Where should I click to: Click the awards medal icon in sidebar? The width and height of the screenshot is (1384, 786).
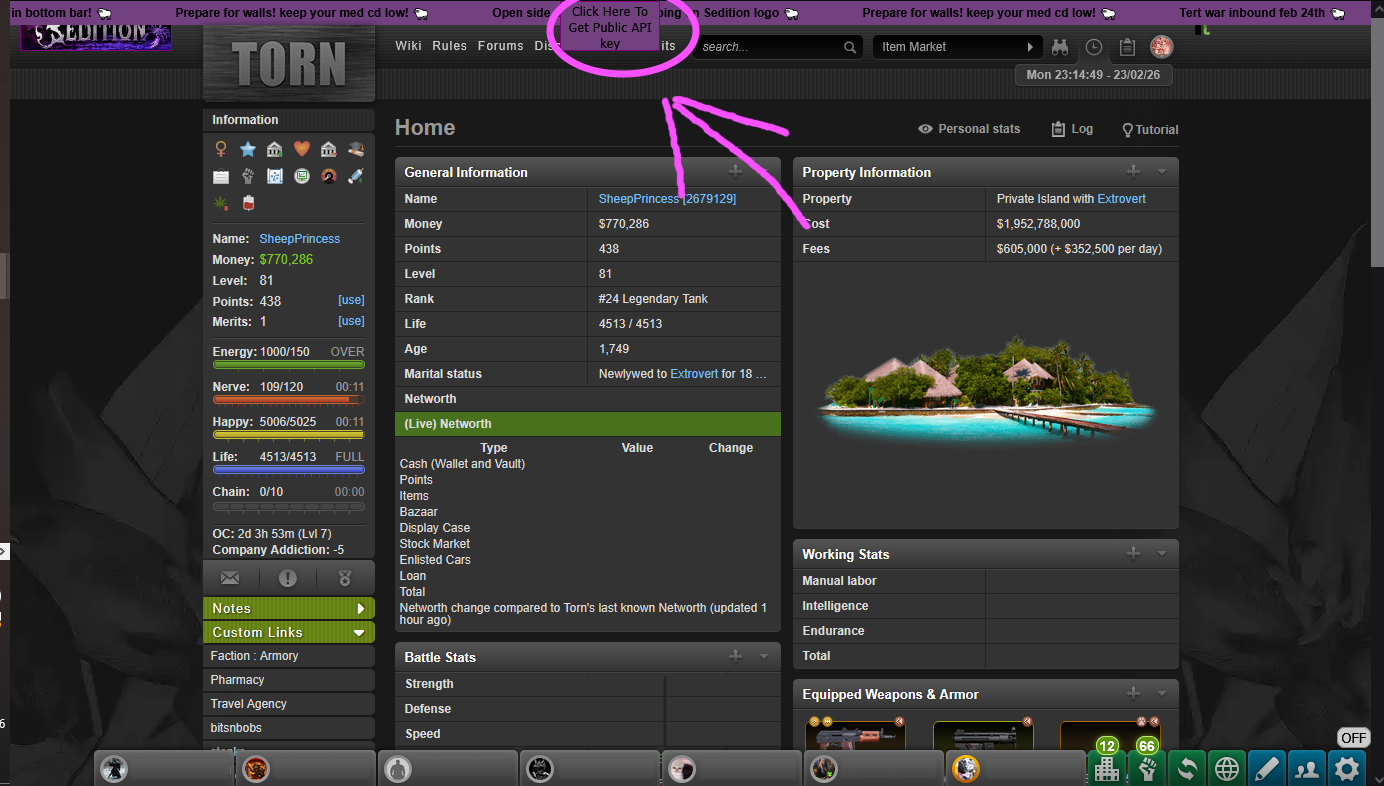345,578
